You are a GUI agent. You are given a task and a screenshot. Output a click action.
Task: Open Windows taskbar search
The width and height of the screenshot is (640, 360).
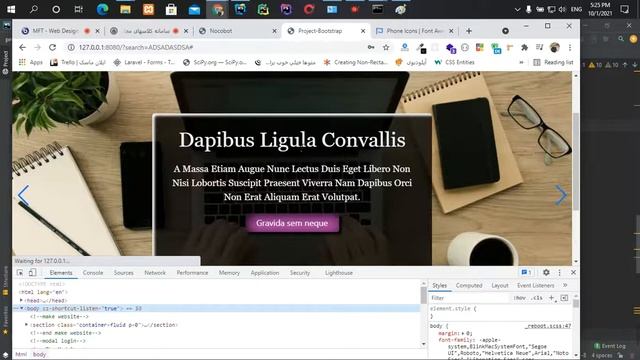point(33,9)
